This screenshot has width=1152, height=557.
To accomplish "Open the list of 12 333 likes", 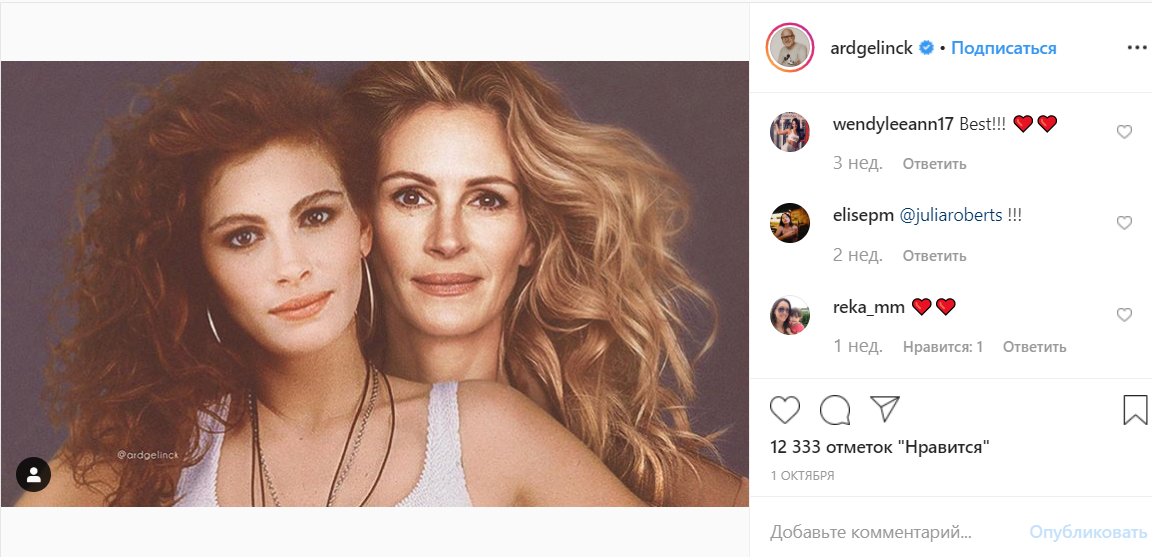I will [x=880, y=447].
